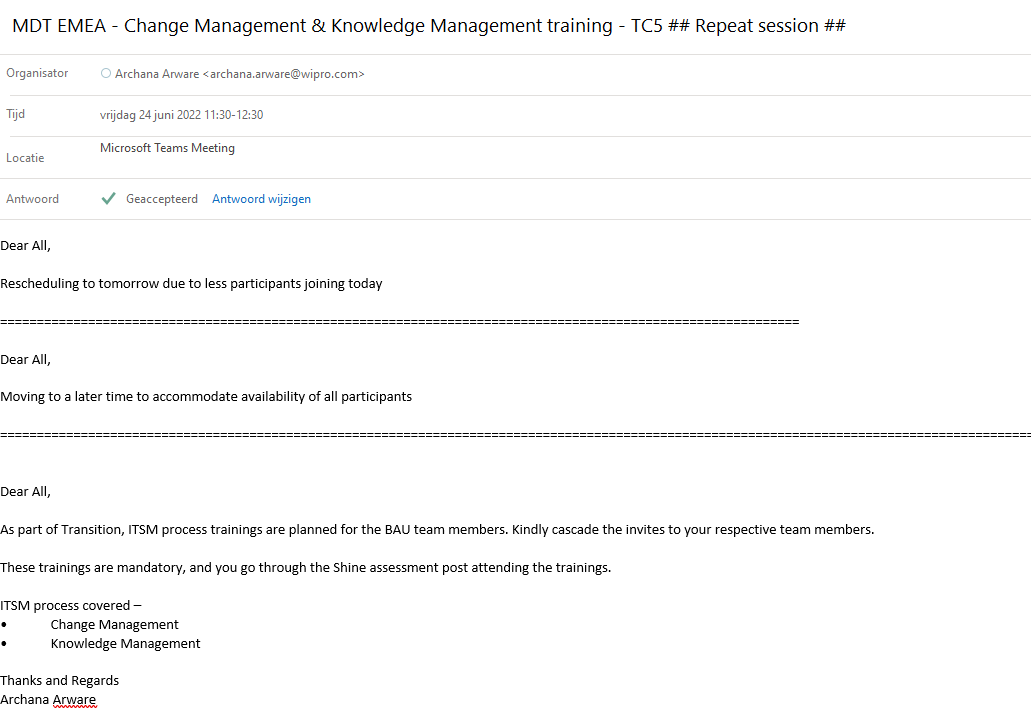The width and height of the screenshot is (1031, 718).
Task: Click the Thanks and Regards line
Action: click(x=59, y=680)
